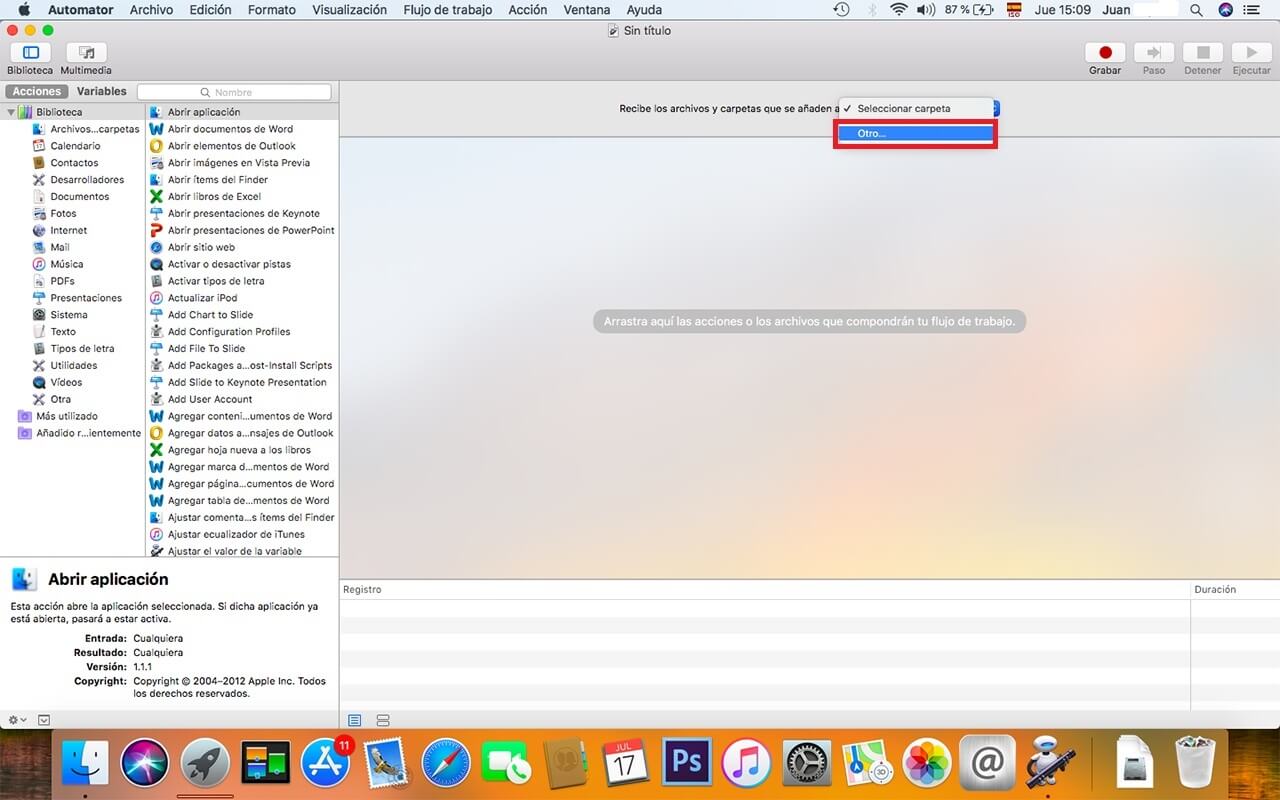Viewport: 1280px width, 800px height.
Task: Click Spotlight search icon in menu bar
Action: (1196, 10)
